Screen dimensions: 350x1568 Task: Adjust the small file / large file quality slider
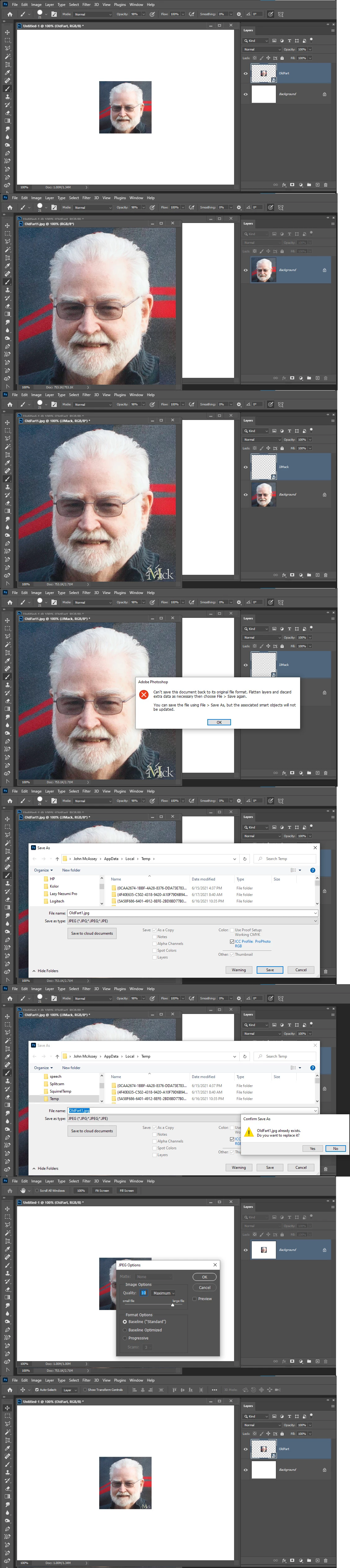173,1305
